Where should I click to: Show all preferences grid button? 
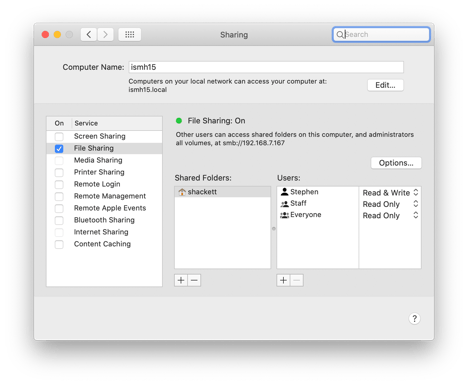click(130, 34)
